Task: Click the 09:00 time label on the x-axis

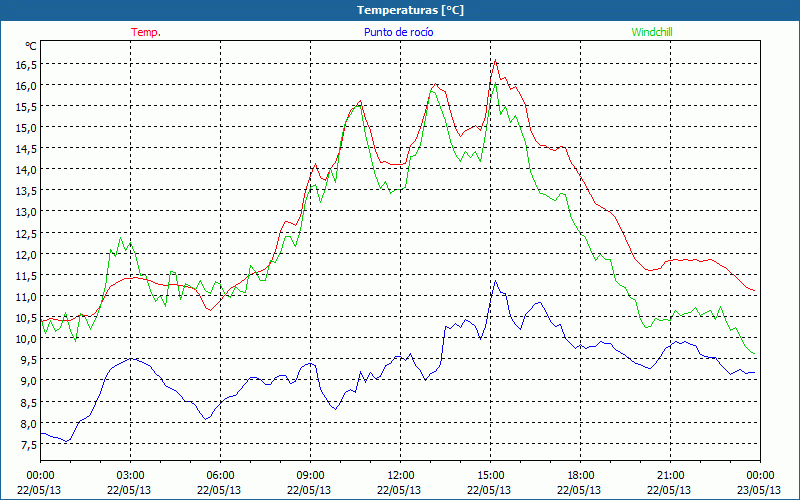Action: pos(310,476)
